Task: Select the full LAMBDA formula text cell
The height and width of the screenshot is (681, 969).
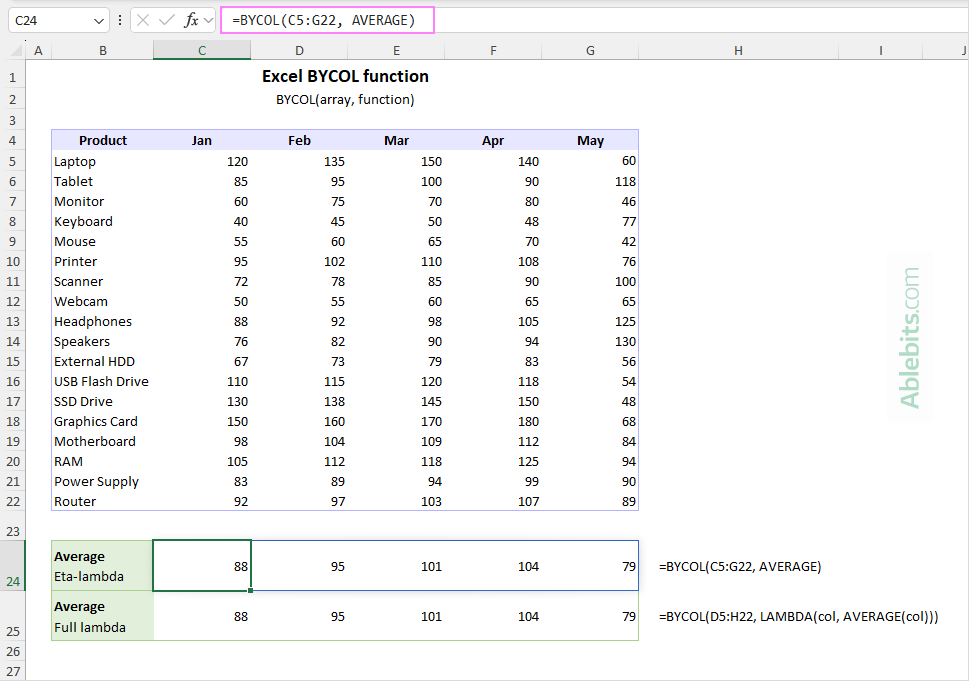Action: (x=799, y=616)
